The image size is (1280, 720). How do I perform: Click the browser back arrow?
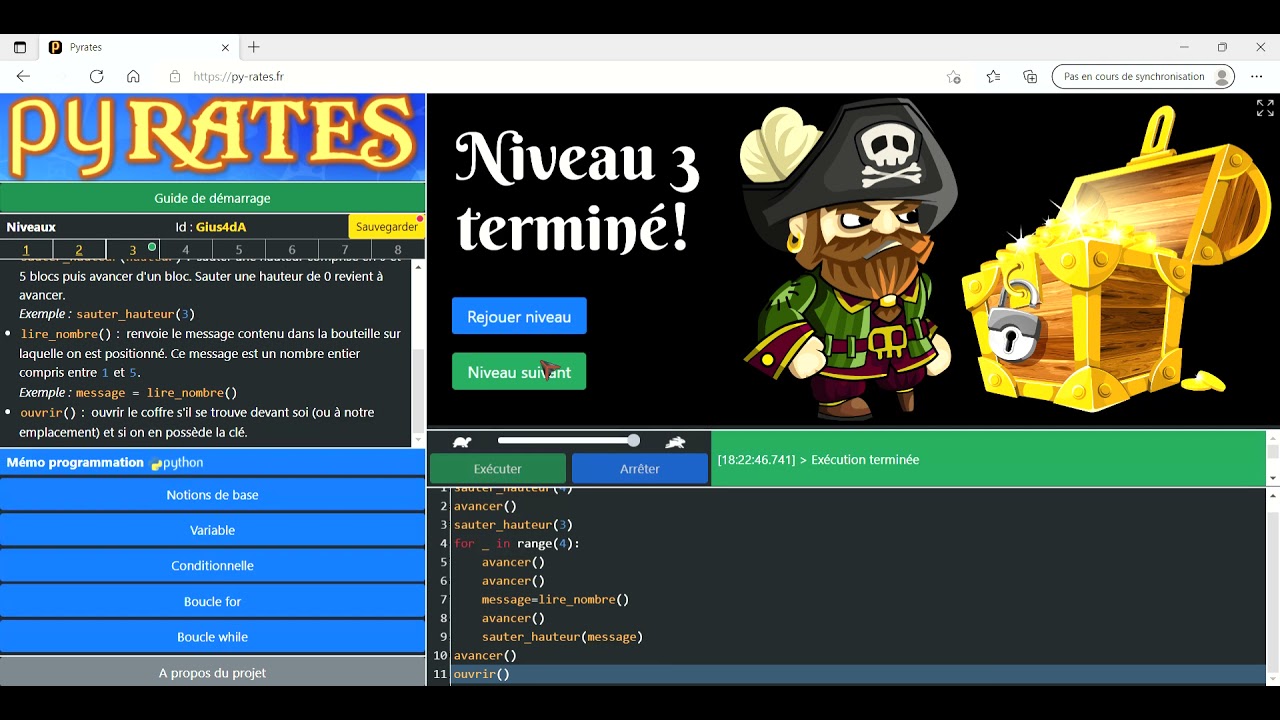point(23,76)
